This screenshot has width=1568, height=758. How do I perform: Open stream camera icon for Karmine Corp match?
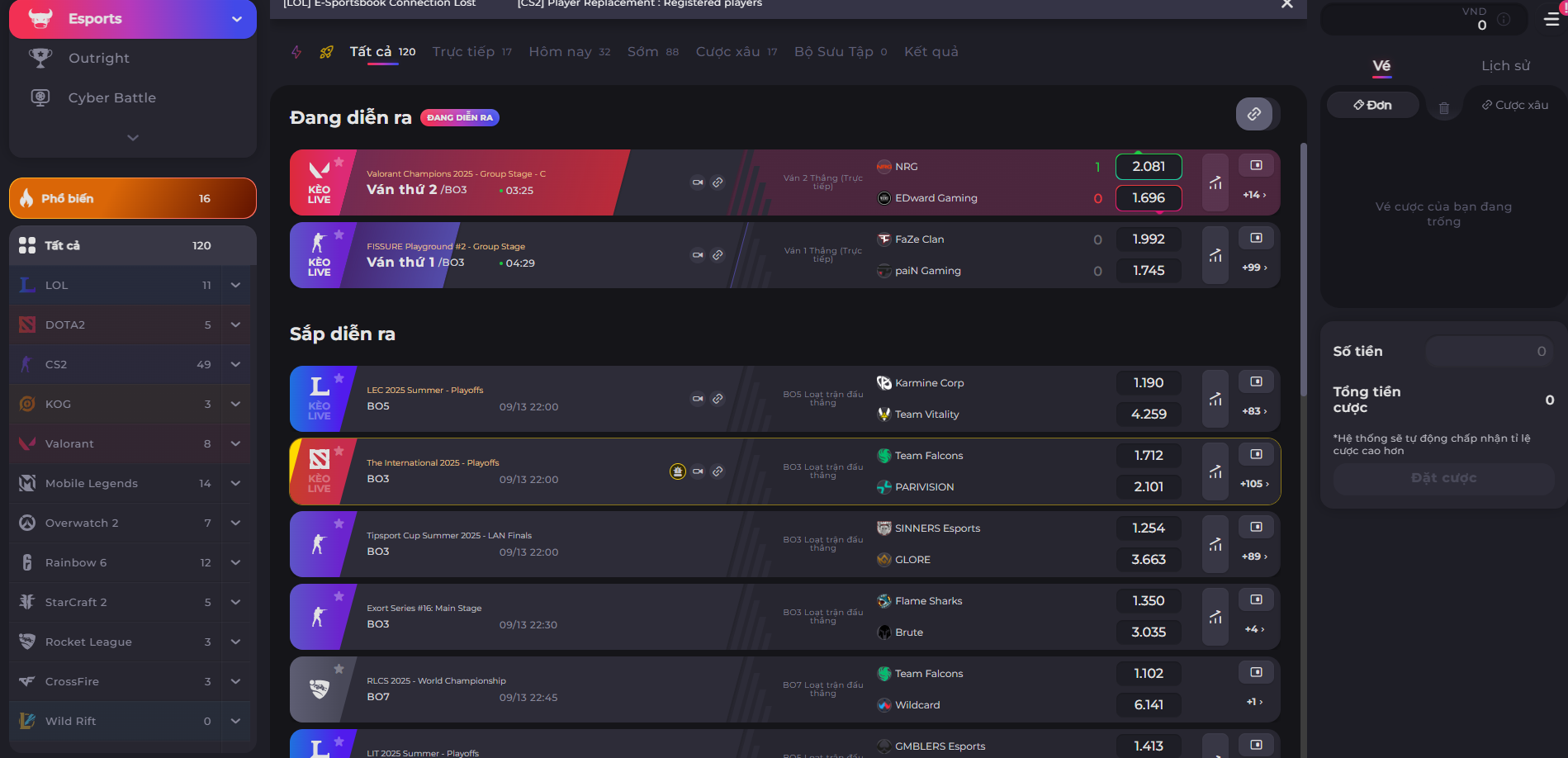coord(698,399)
